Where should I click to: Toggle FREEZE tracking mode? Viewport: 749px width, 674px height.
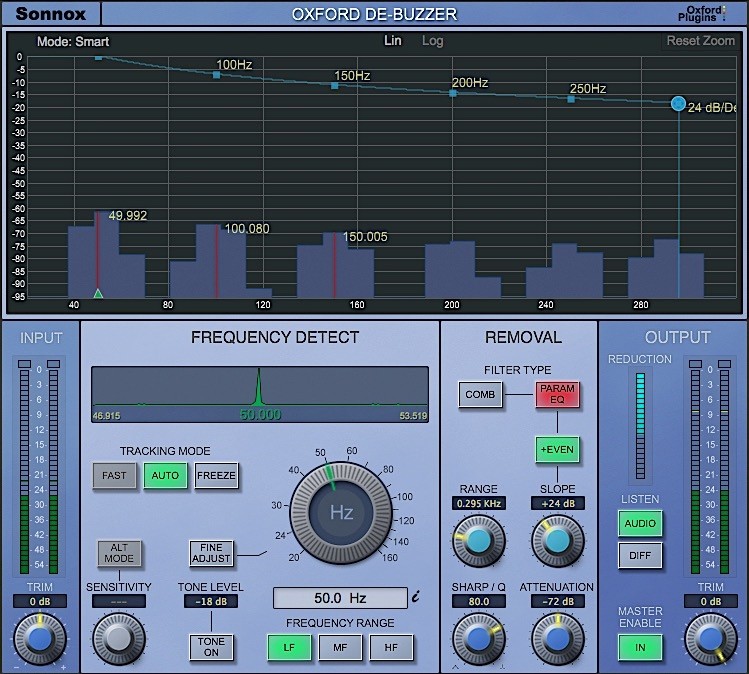point(216,475)
